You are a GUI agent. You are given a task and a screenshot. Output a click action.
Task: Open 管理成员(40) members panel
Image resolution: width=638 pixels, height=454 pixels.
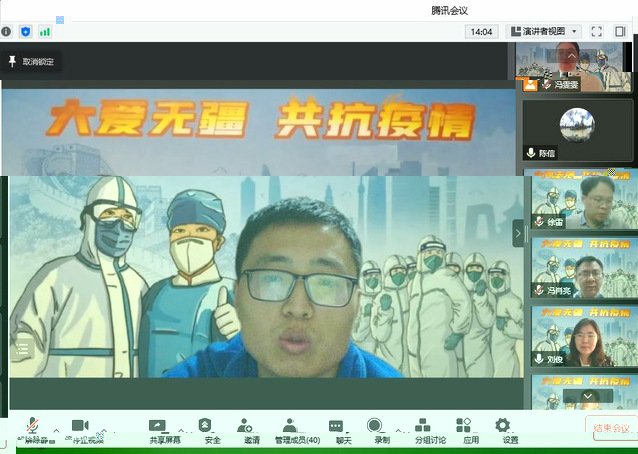point(297,432)
